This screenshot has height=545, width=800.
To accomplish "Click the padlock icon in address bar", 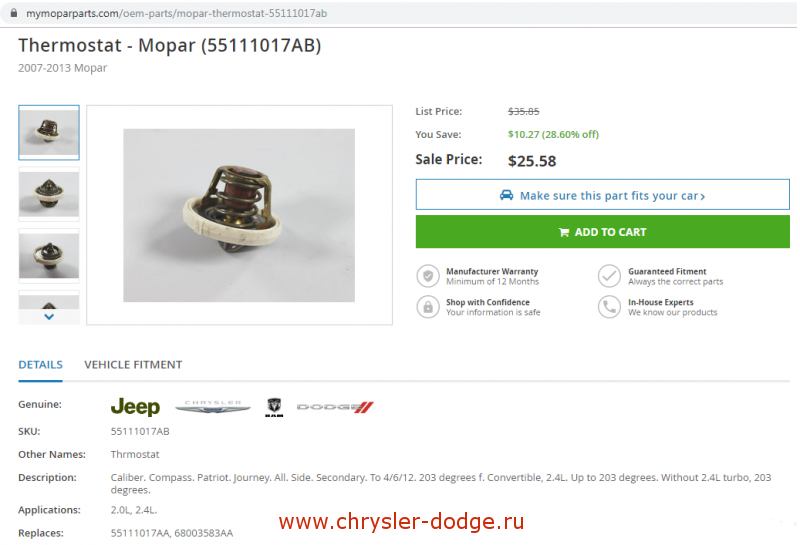I will [x=14, y=13].
